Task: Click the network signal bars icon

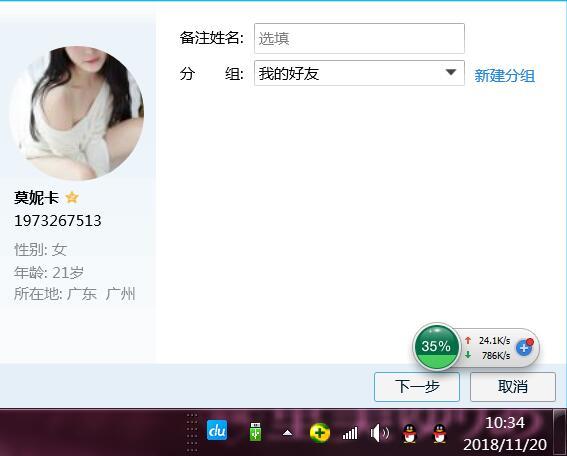Action: (x=350, y=433)
